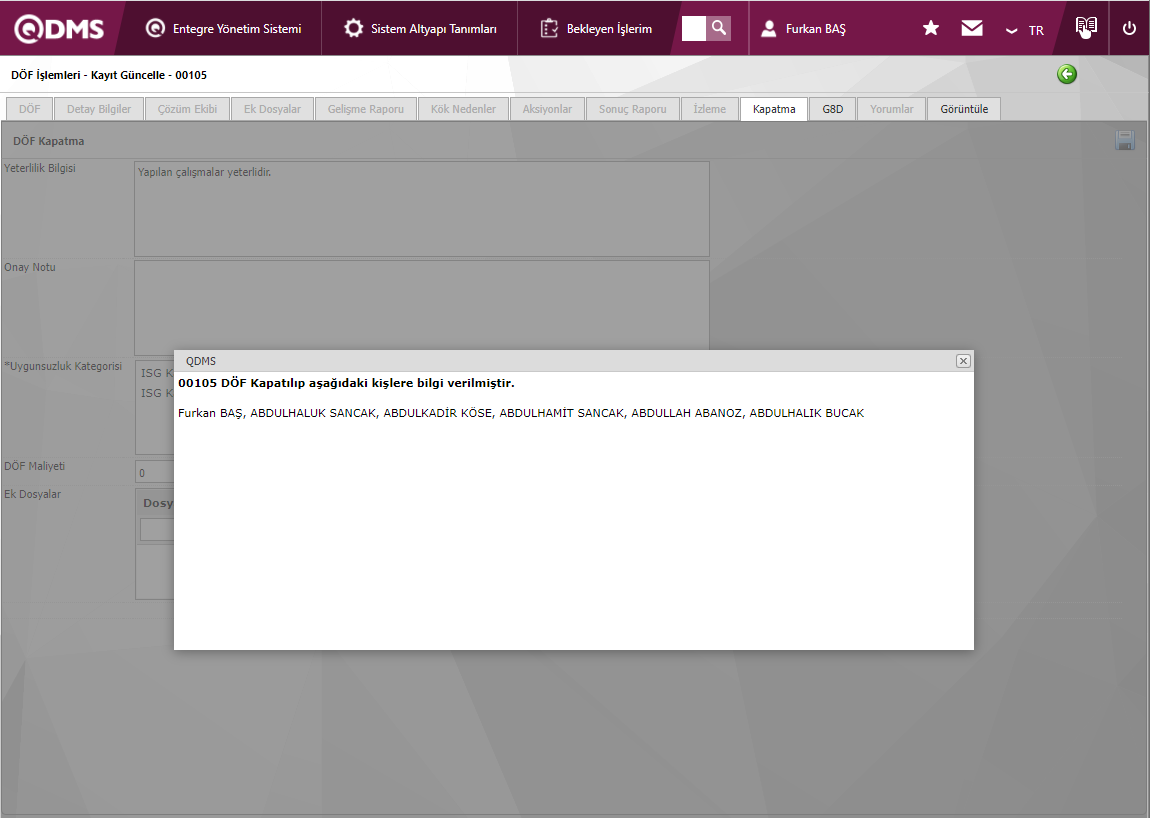Click the recipient names line in dialog
Screen dimensions: 1150x818
(x=521, y=413)
